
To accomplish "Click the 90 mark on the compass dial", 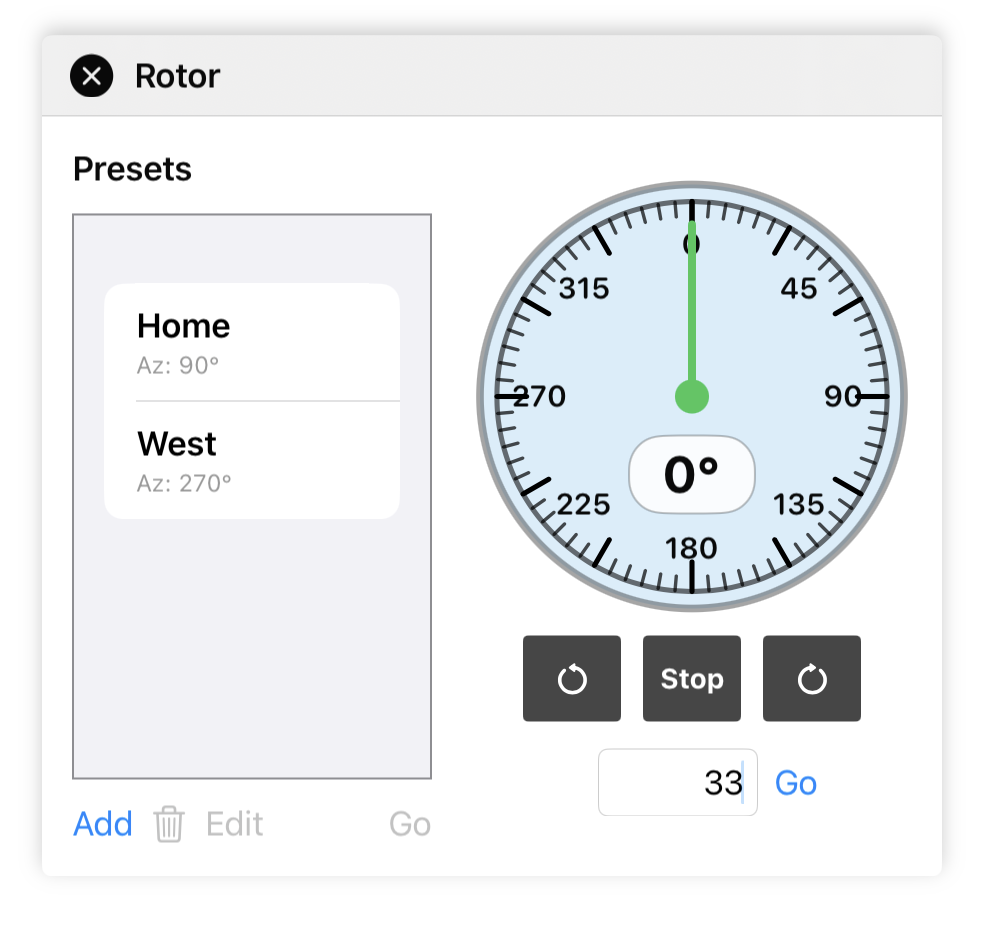I will [843, 397].
